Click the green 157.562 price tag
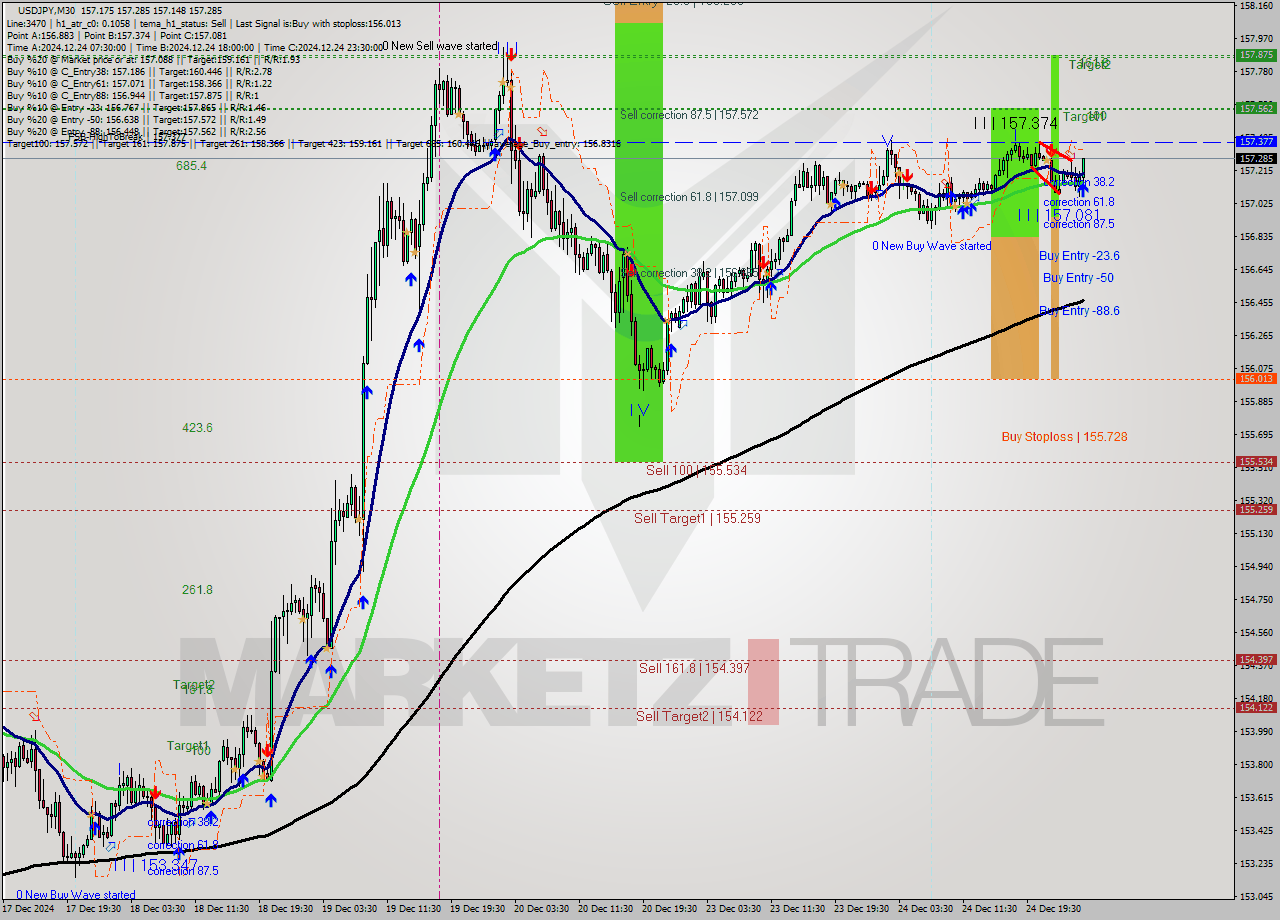The image size is (1280, 920). tap(1256, 108)
